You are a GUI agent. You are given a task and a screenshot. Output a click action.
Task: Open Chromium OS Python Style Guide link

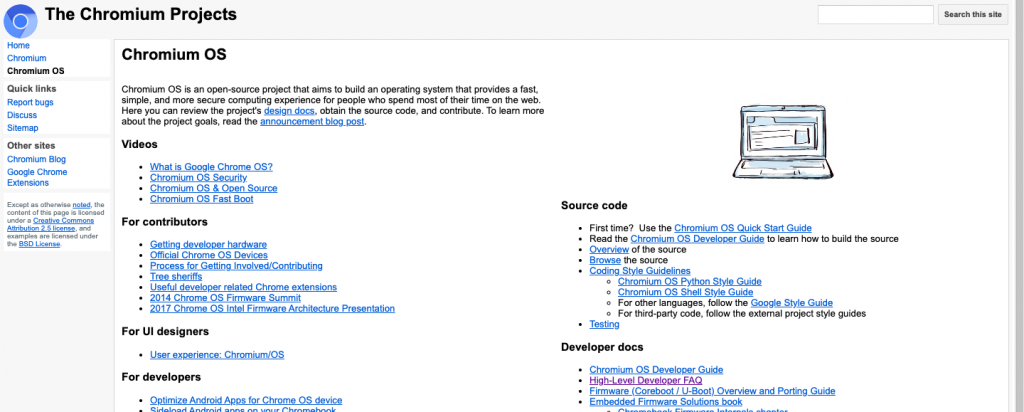(690, 282)
